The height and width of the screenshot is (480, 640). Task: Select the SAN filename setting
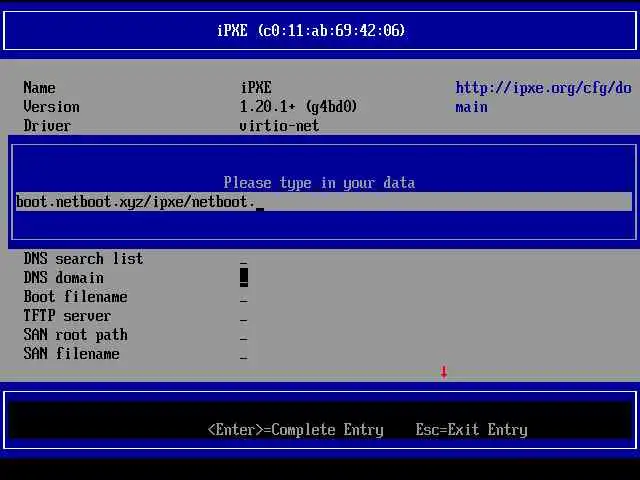point(71,353)
